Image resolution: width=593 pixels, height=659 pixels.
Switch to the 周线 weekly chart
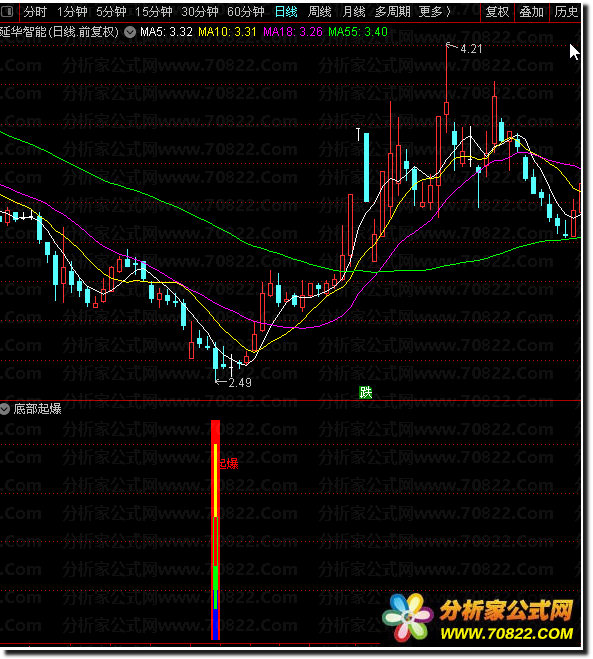coord(320,12)
